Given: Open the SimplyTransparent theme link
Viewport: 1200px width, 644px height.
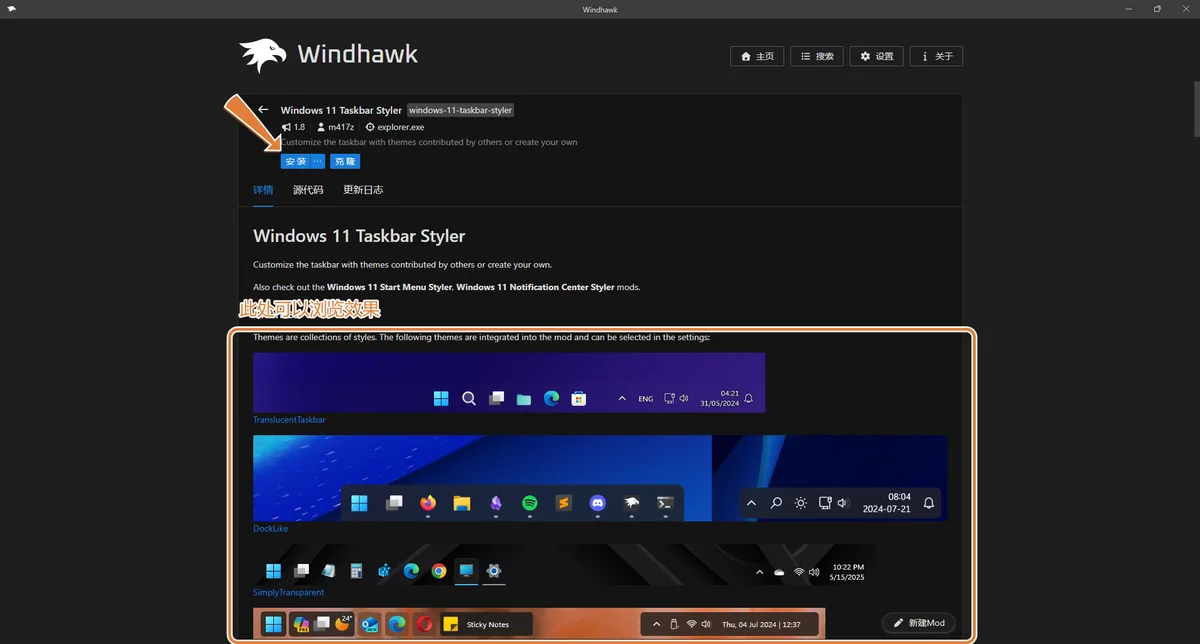Looking at the screenshot, I should [x=288, y=592].
